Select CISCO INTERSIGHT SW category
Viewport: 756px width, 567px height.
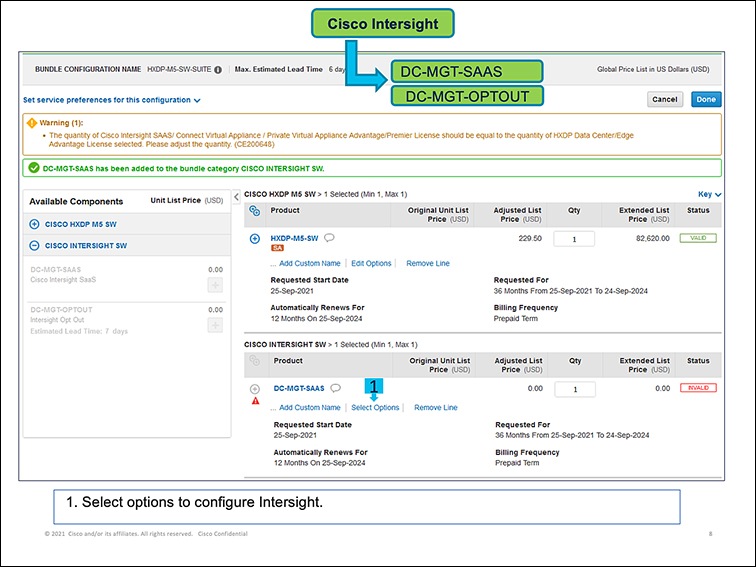(x=86, y=245)
